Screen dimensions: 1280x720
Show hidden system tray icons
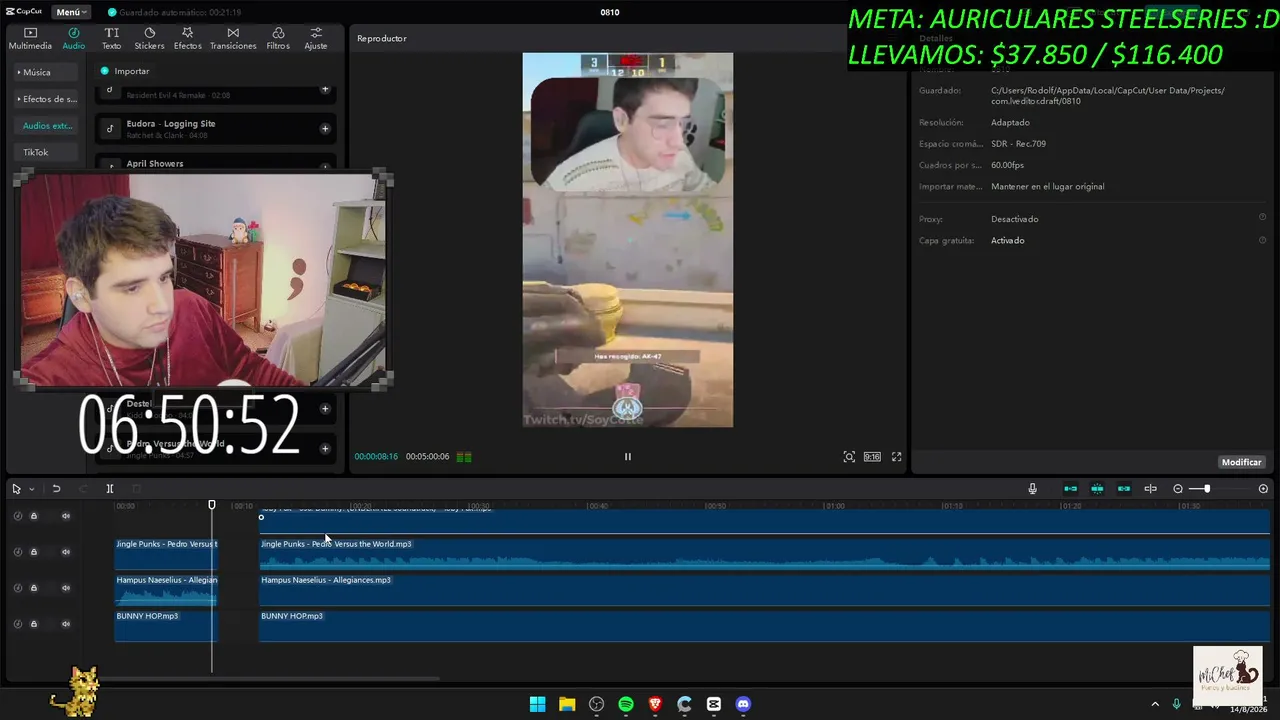[x=1155, y=704]
